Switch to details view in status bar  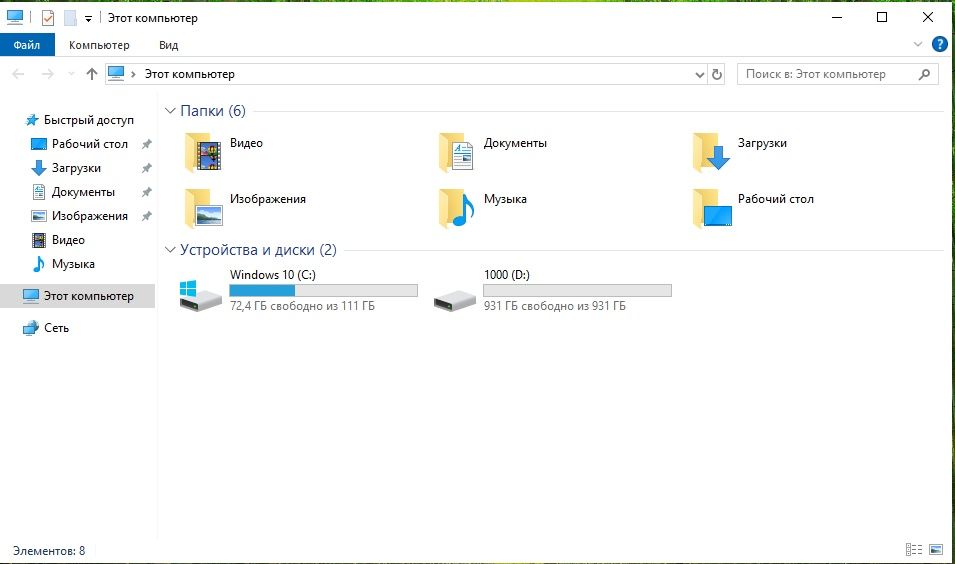click(x=914, y=549)
